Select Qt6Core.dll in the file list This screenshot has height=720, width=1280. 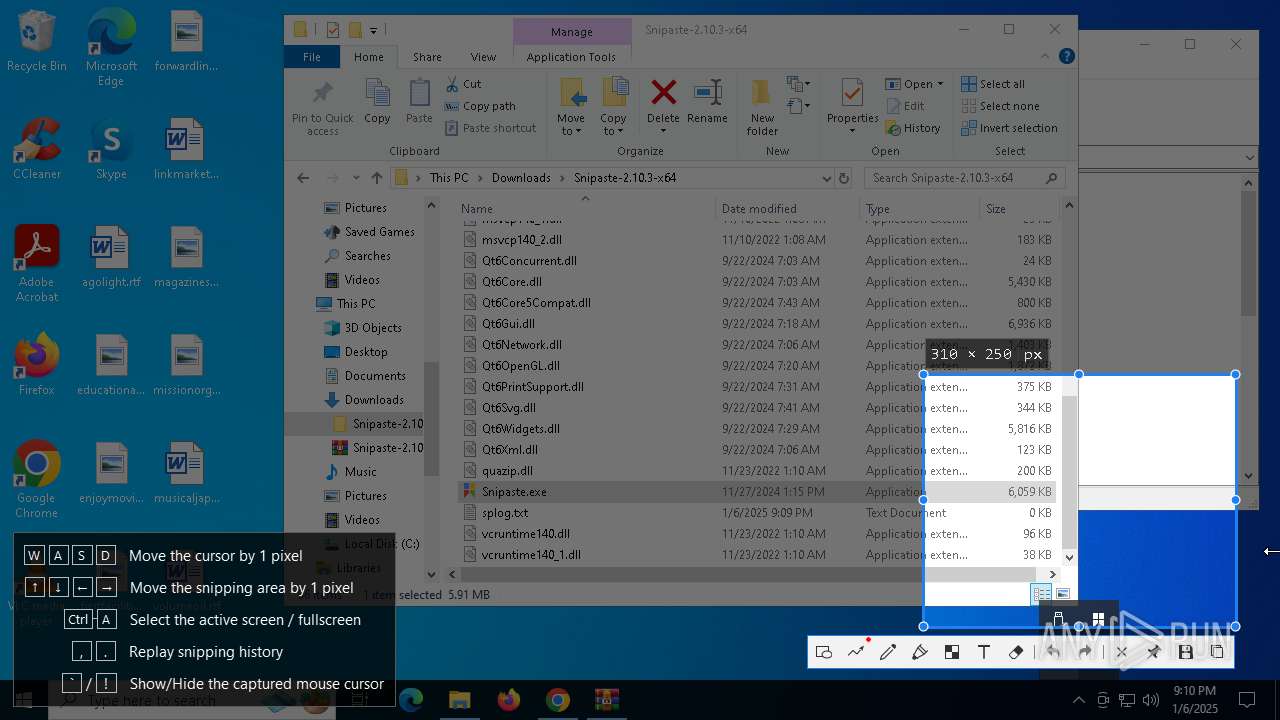757,282
